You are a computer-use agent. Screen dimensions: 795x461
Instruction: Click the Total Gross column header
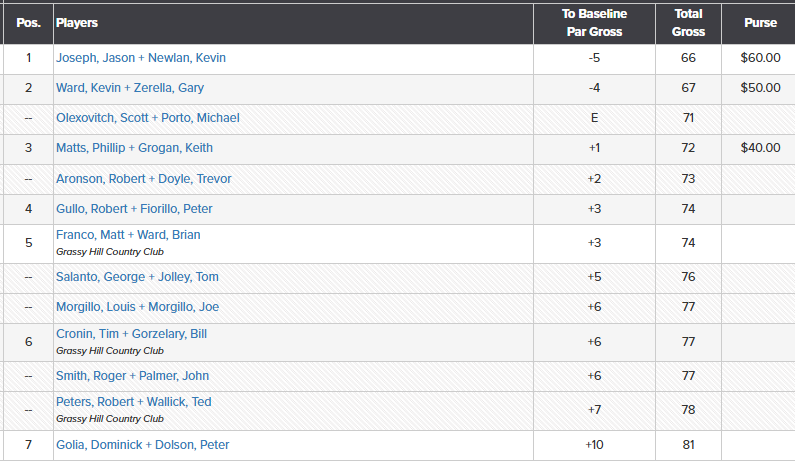[688, 23]
